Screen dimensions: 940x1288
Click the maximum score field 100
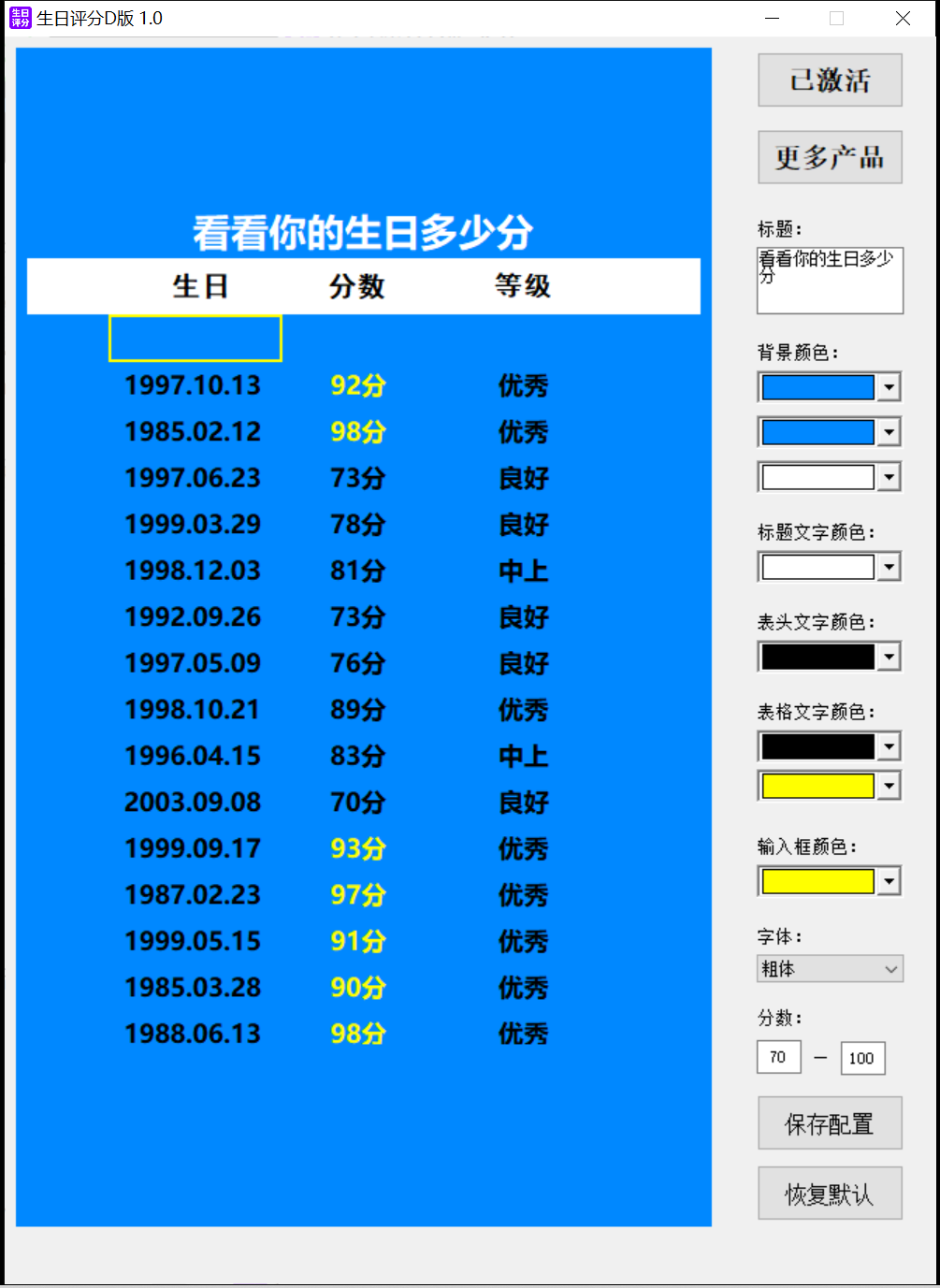click(861, 1058)
